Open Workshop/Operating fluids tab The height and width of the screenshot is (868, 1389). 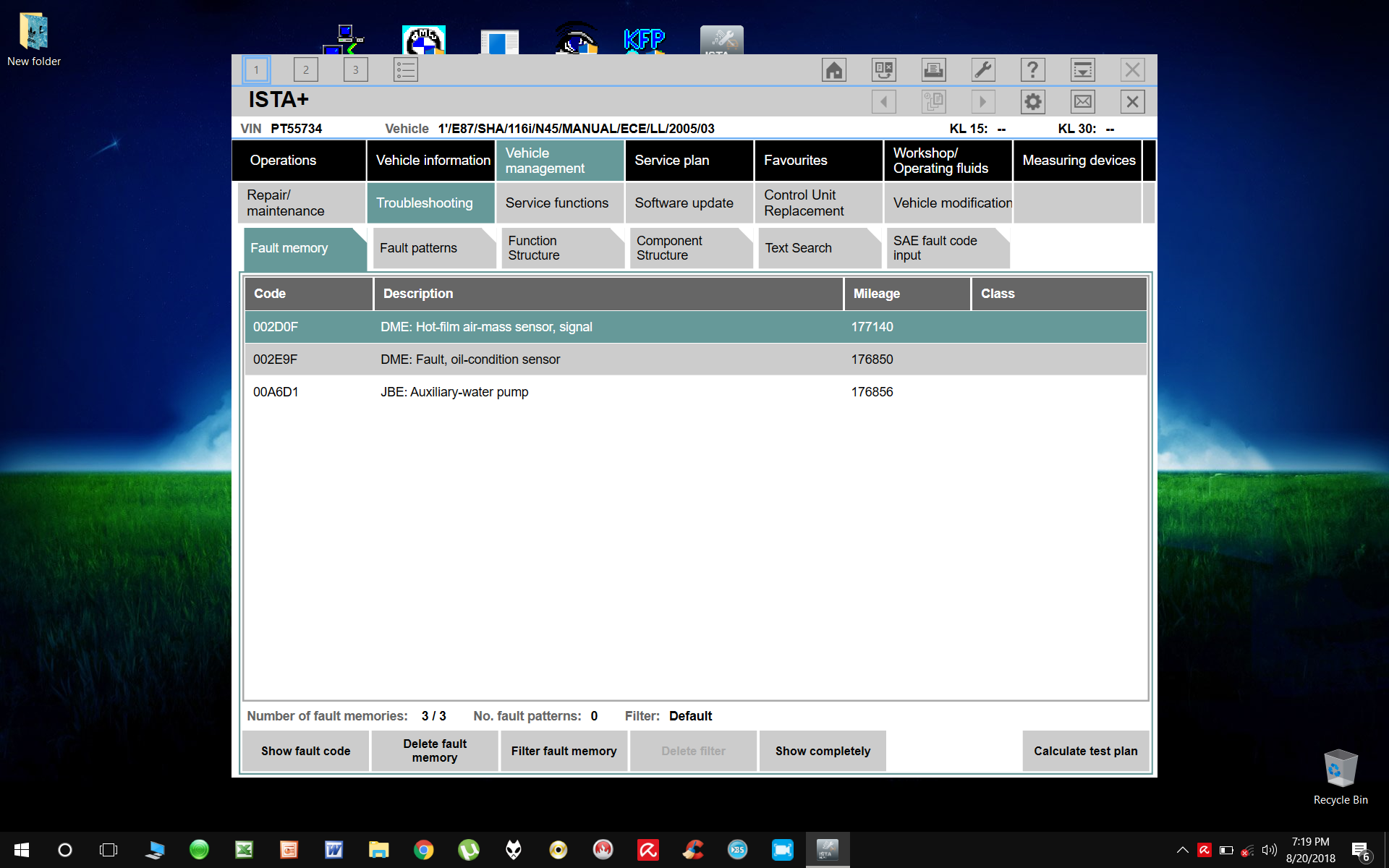(948, 161)
